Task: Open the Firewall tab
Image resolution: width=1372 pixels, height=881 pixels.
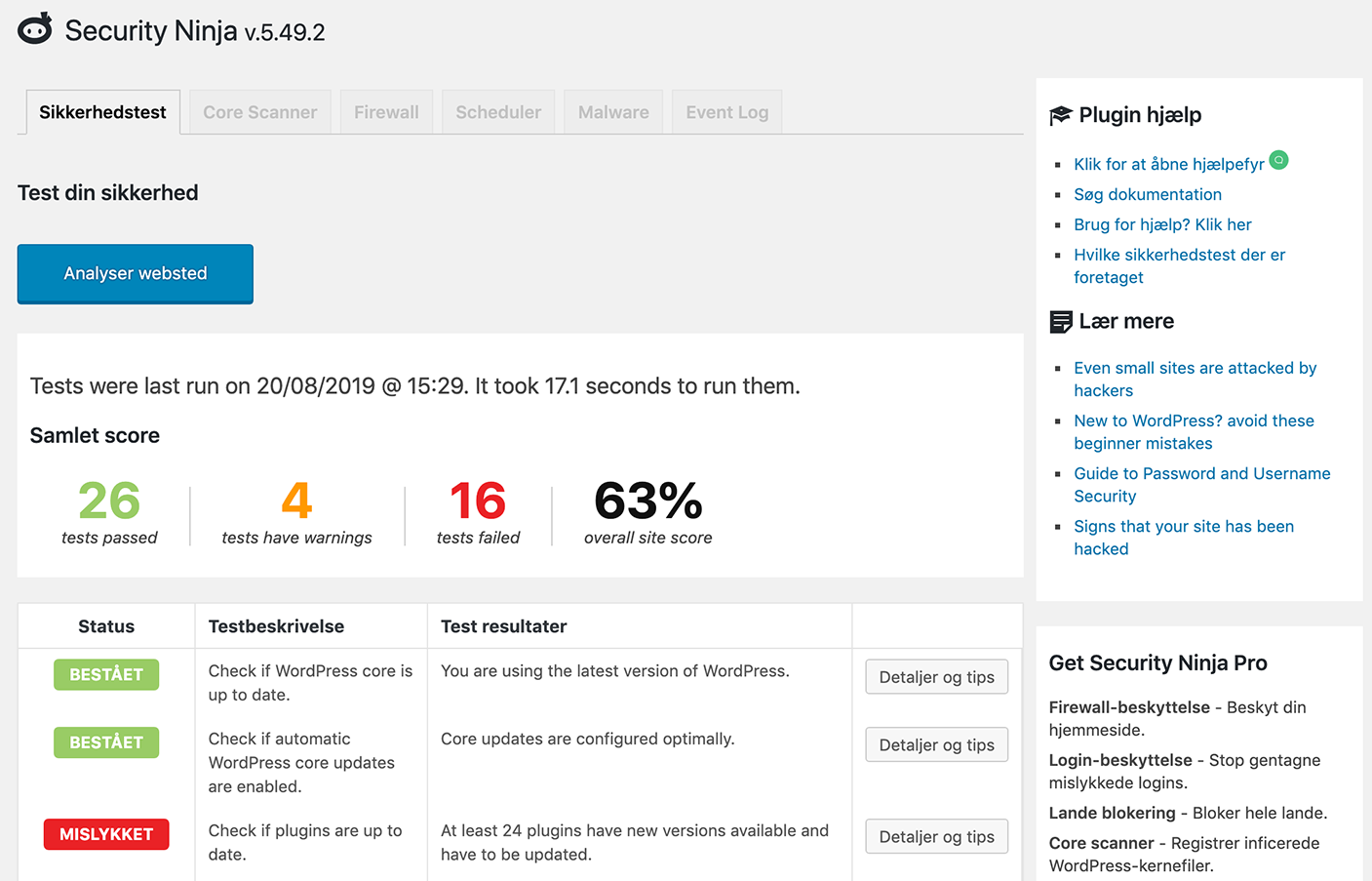Action: click(x=386, y=111)
